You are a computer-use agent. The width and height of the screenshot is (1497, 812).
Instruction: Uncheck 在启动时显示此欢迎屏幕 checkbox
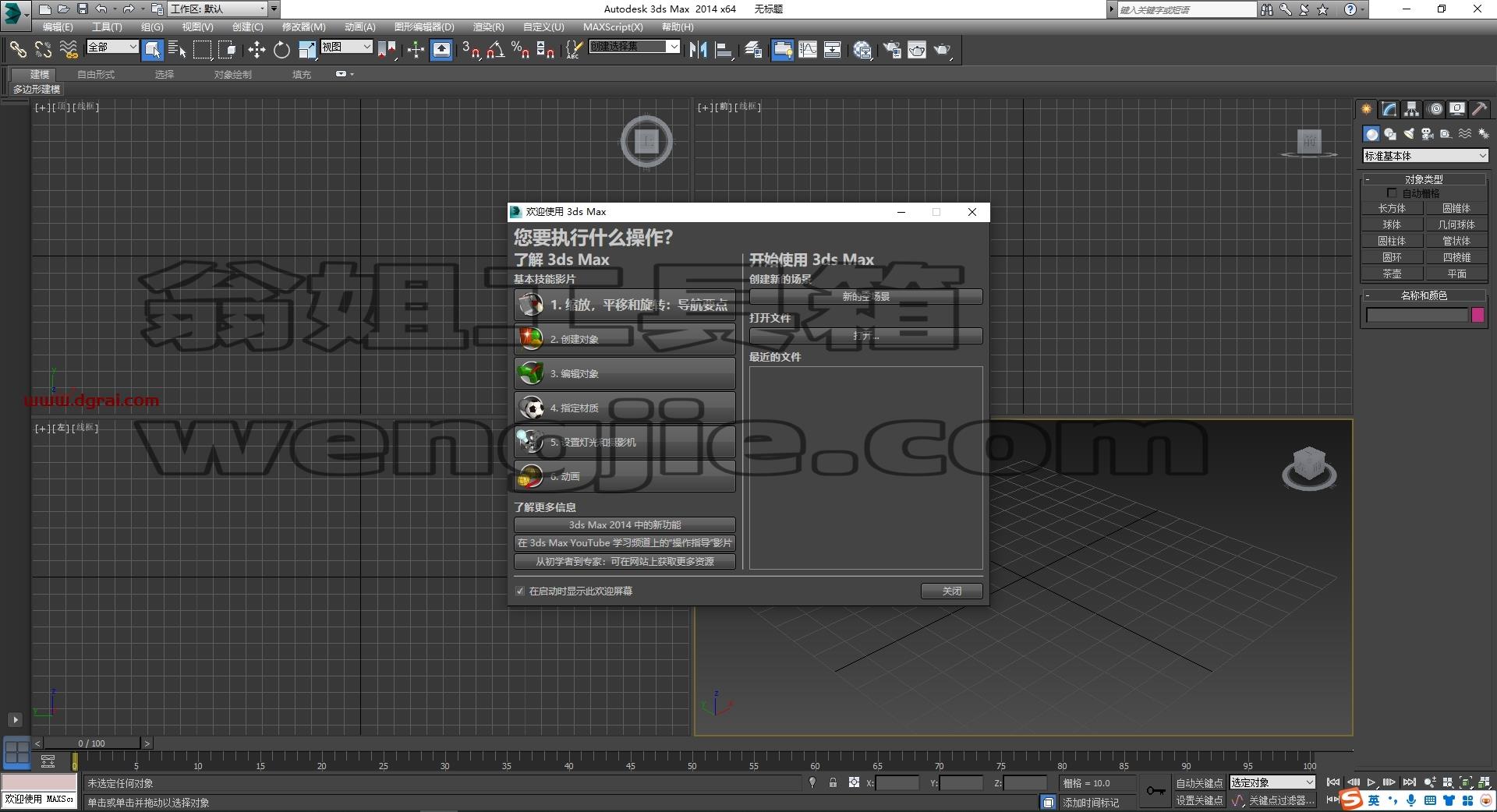click(520, 591)
